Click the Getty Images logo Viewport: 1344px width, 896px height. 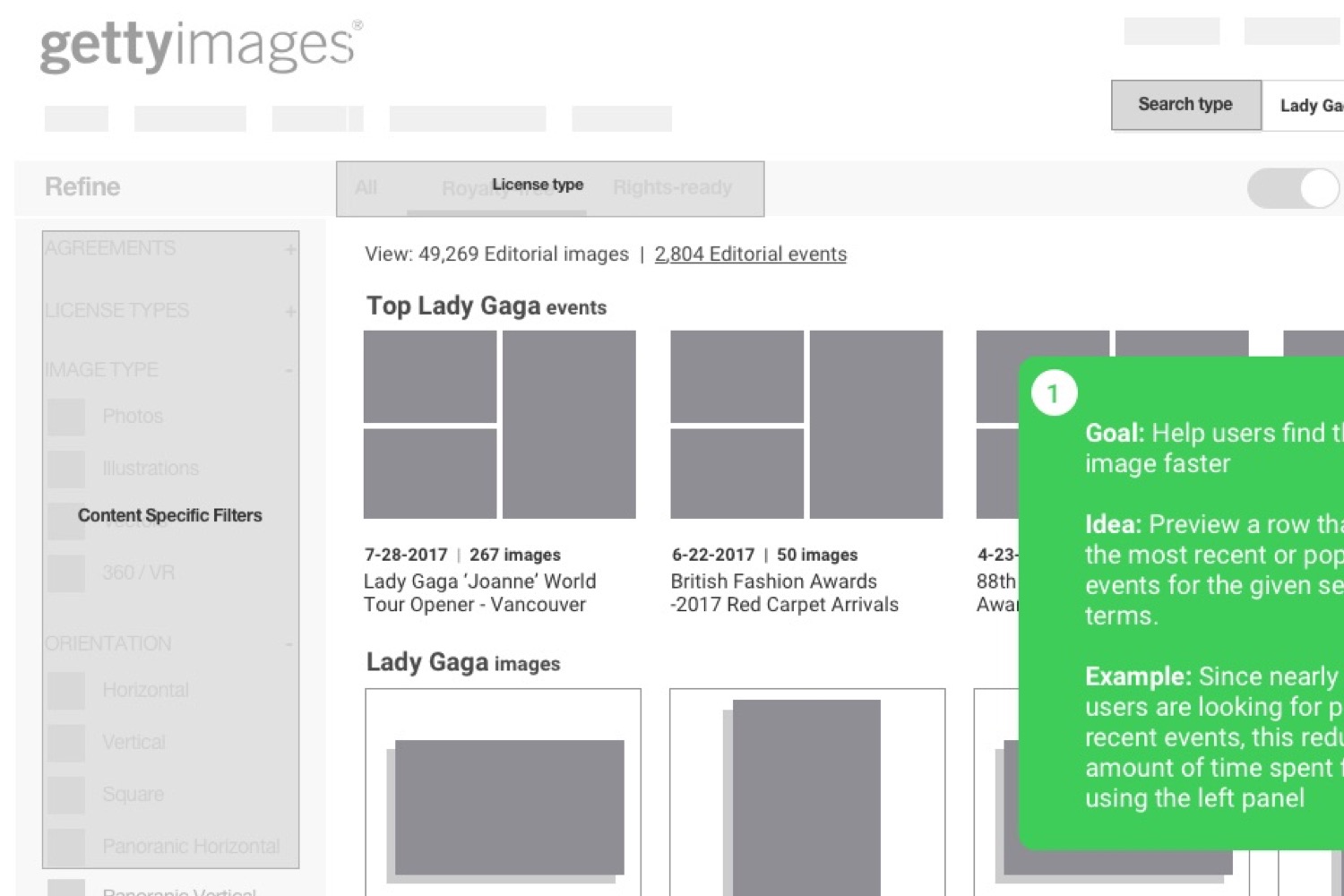201,47
